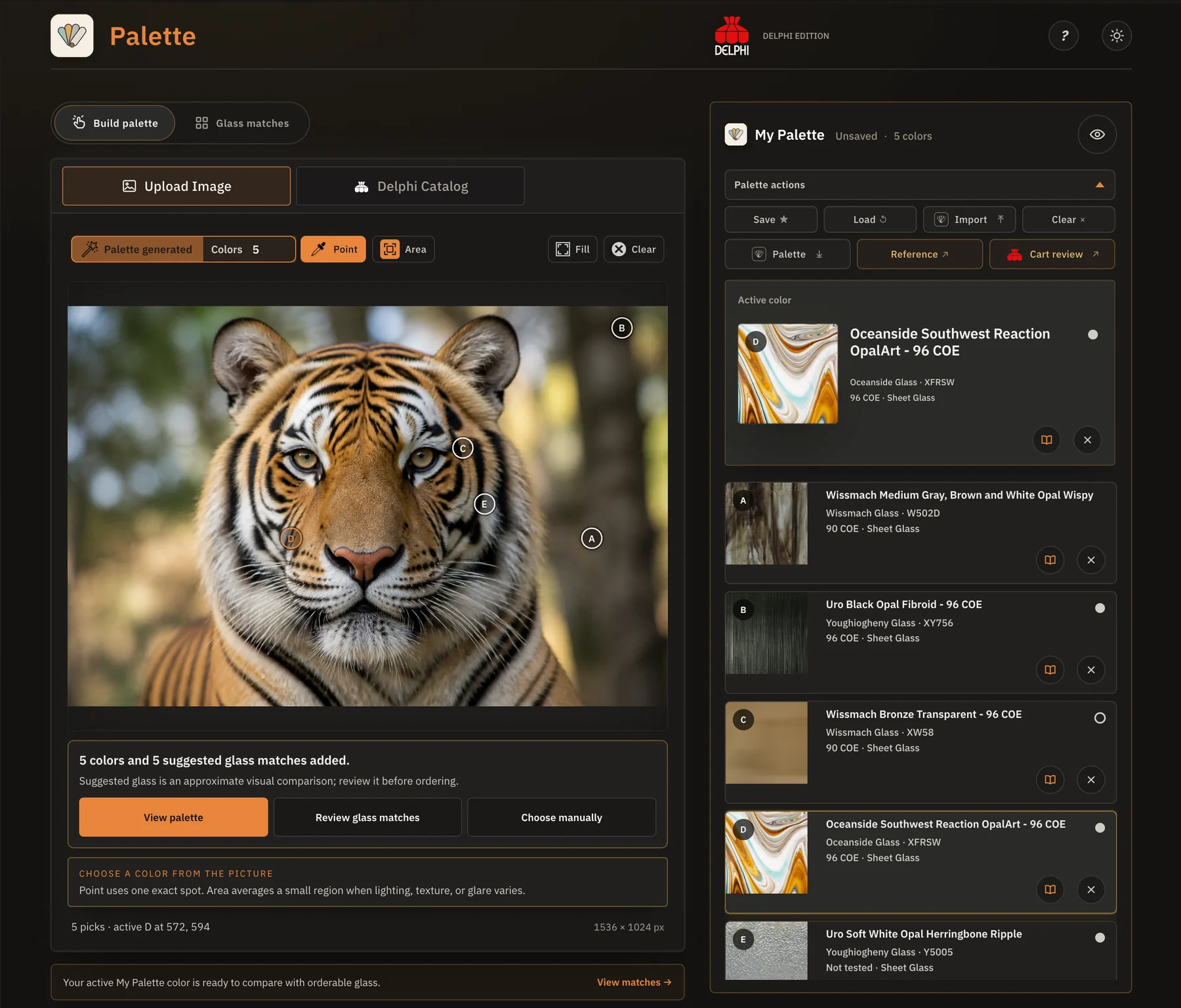Toggle status dot on Uro Soft White Opal

pyautogui.click(x=1100, y=938)
